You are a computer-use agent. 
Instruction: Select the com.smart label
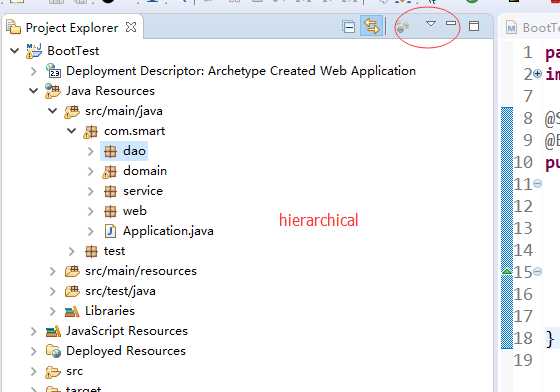[135, 131]
